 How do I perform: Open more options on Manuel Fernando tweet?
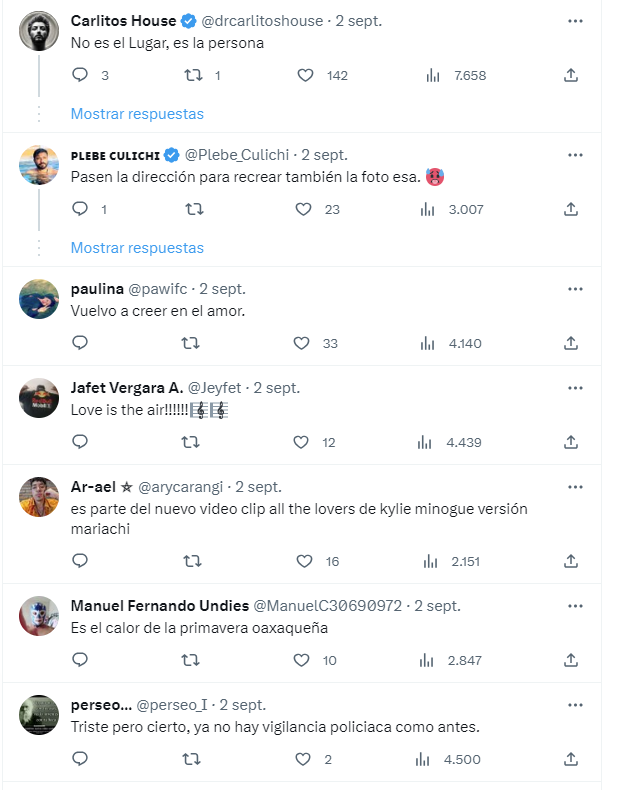point(575,606)
